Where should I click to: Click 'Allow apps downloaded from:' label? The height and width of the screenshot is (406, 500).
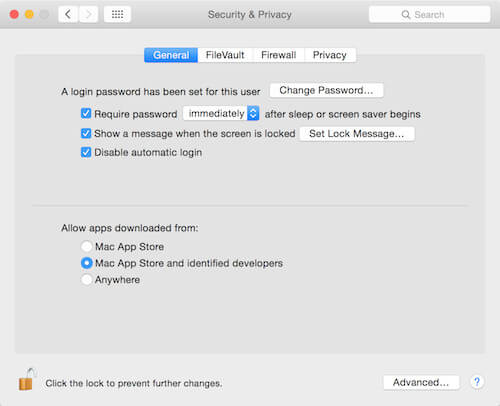[x=130, y=228]
